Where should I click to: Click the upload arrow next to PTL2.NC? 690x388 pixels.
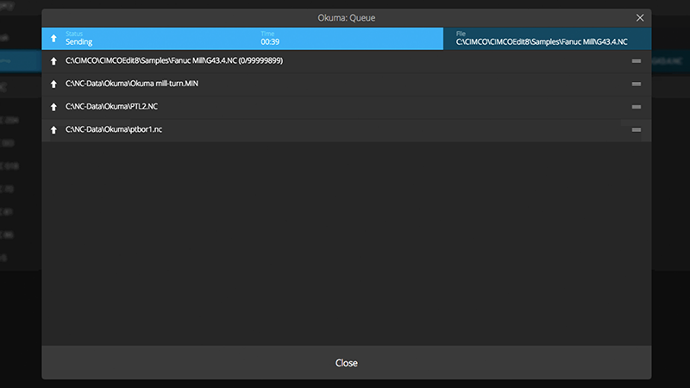click(x=54, y=107)
